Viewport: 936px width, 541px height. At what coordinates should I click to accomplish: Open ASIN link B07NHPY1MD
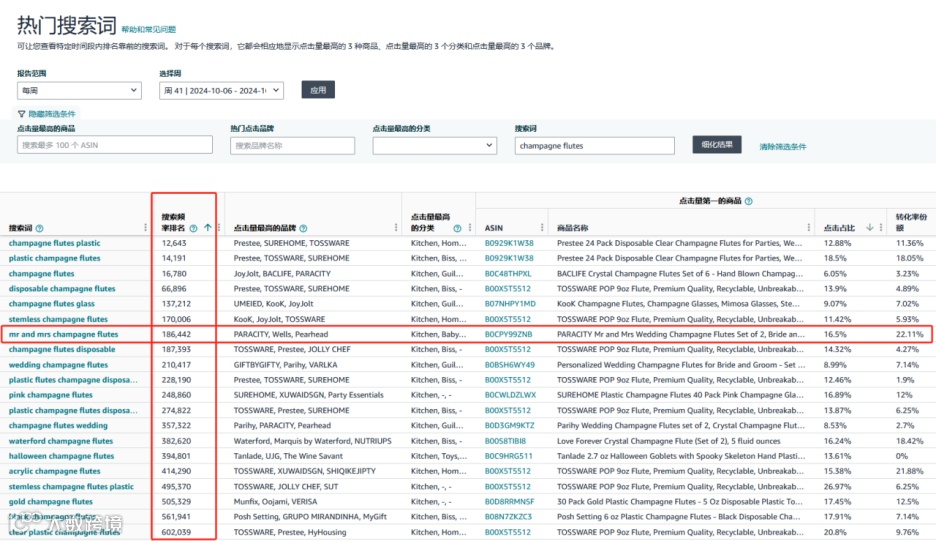[510, 304]
